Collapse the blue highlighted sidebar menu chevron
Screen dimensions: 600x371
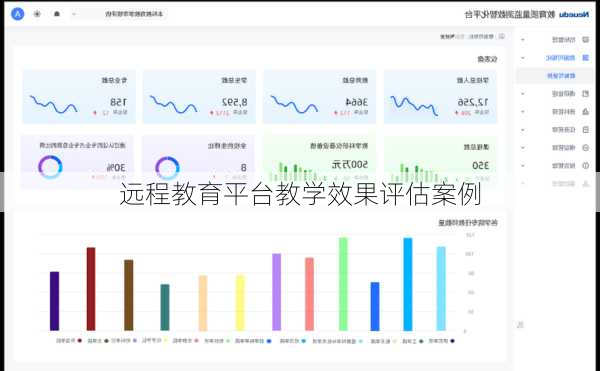(523, 58)
